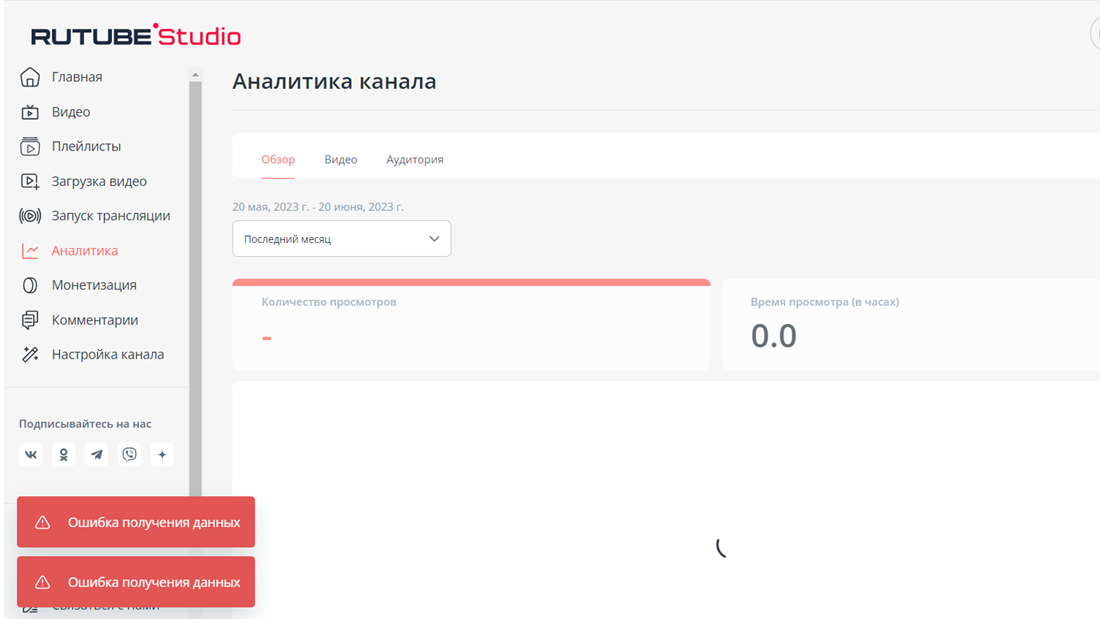This screenshot has width=1100, height=619.
Task: Select the Обзор tab
Action: (x=278, y=159)
